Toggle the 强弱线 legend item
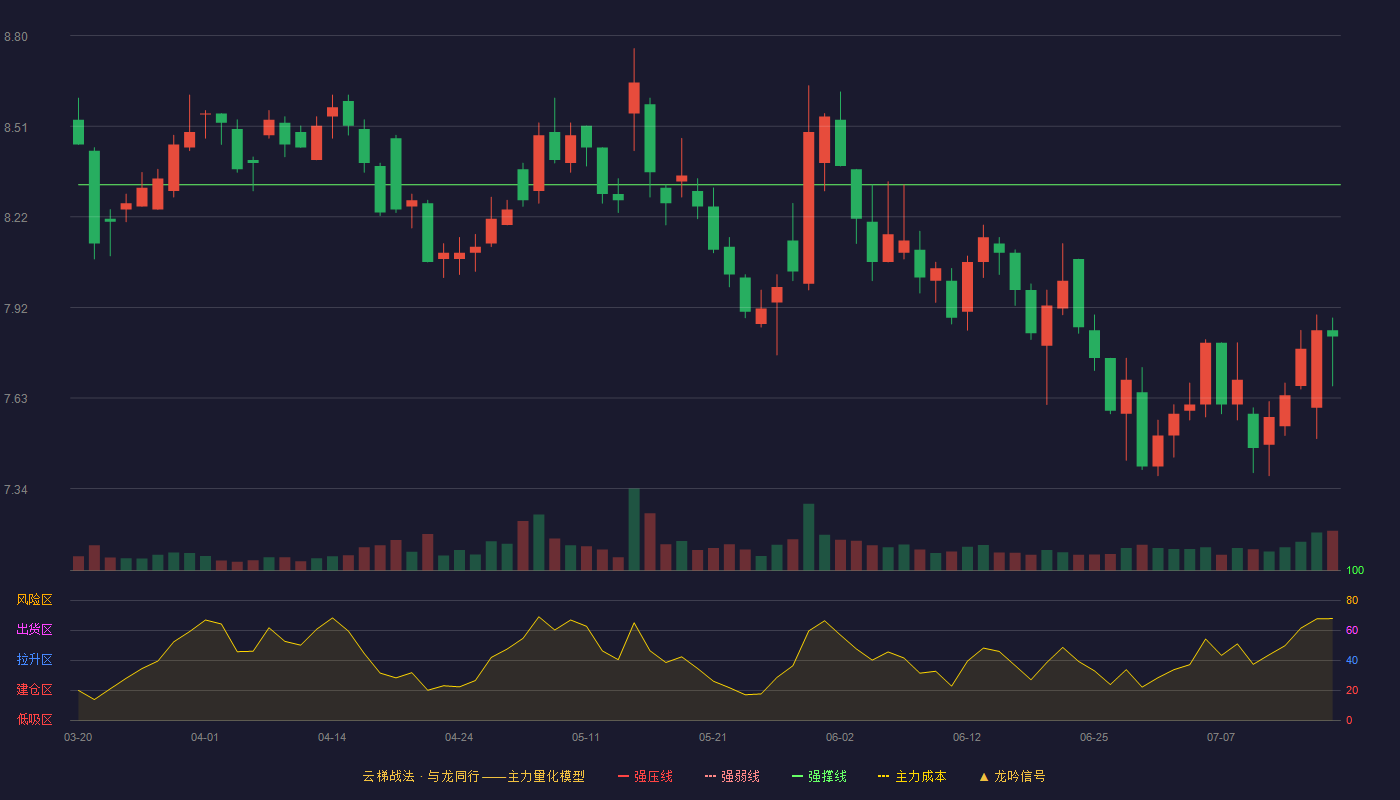 [732, 776]
